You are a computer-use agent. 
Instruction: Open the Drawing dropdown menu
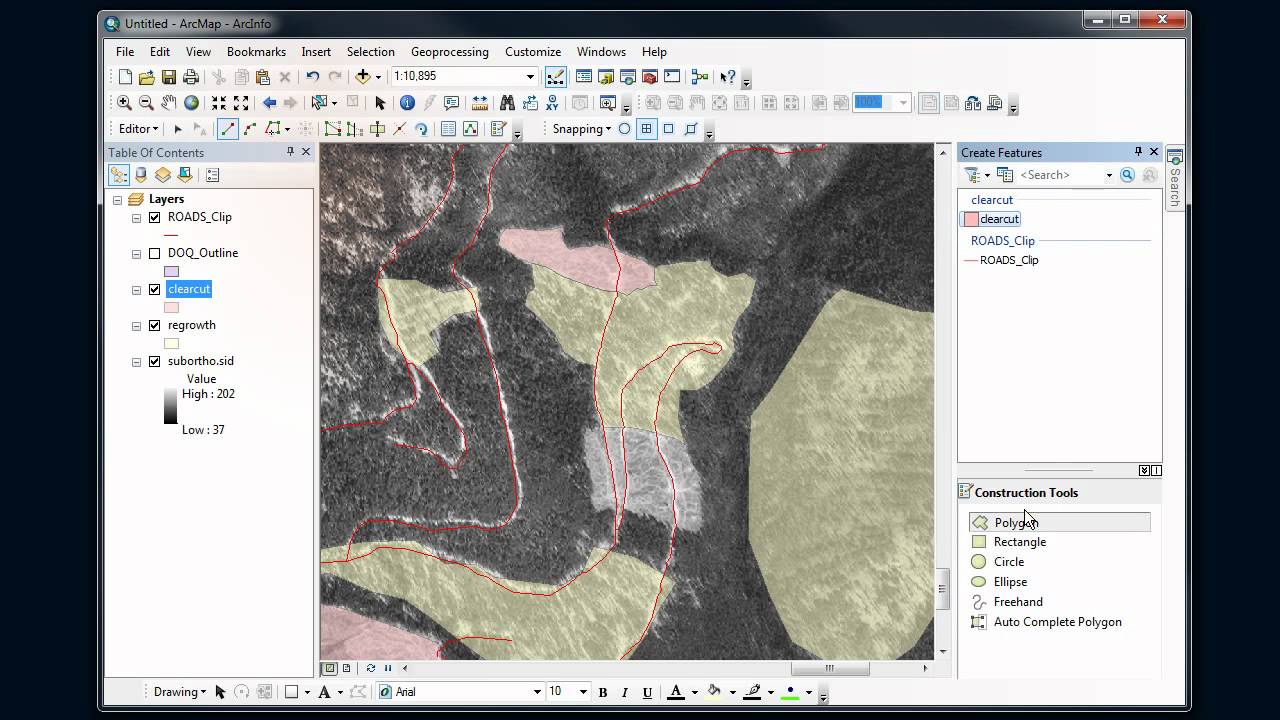(180, 692)
